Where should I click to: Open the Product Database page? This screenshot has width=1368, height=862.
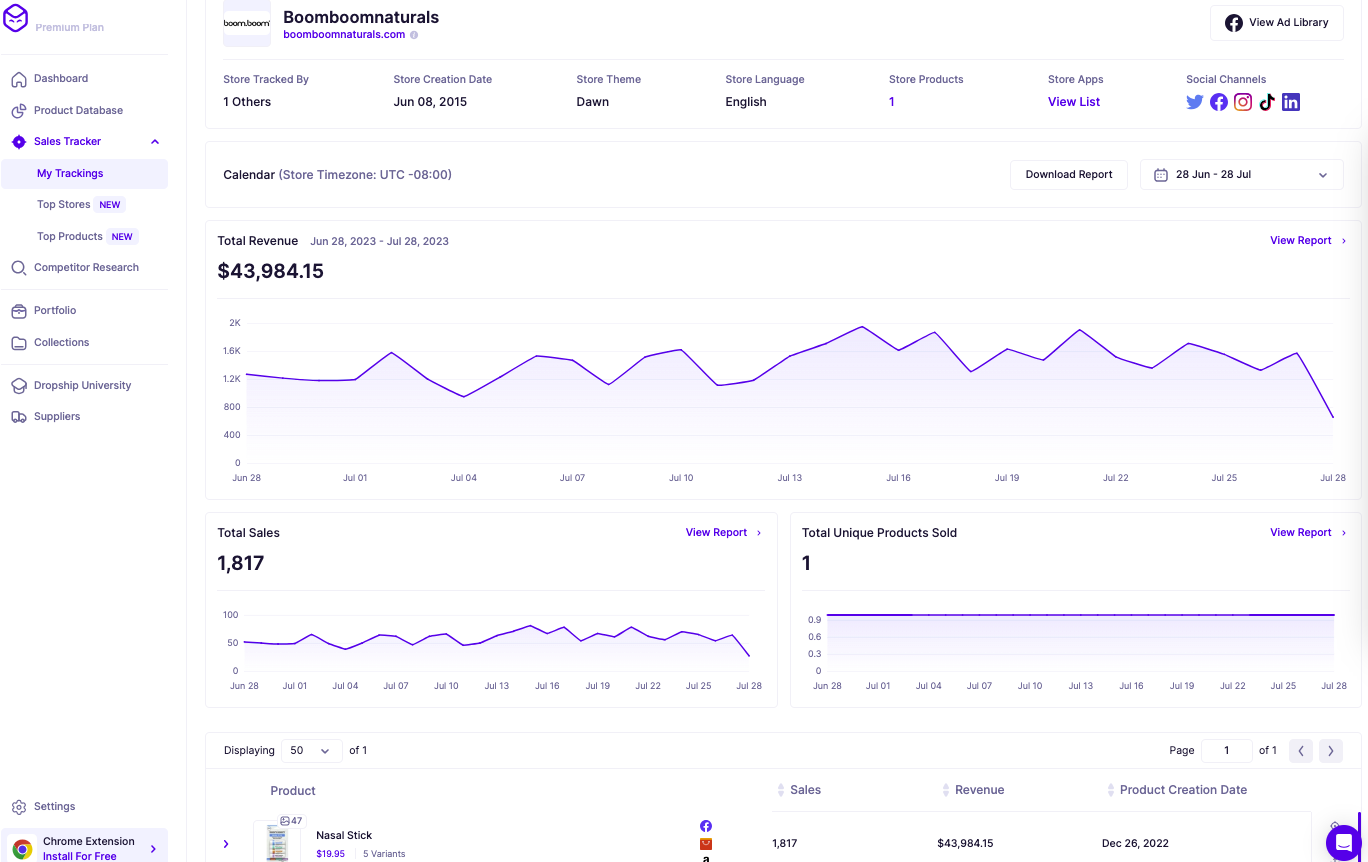click(80, 110)
